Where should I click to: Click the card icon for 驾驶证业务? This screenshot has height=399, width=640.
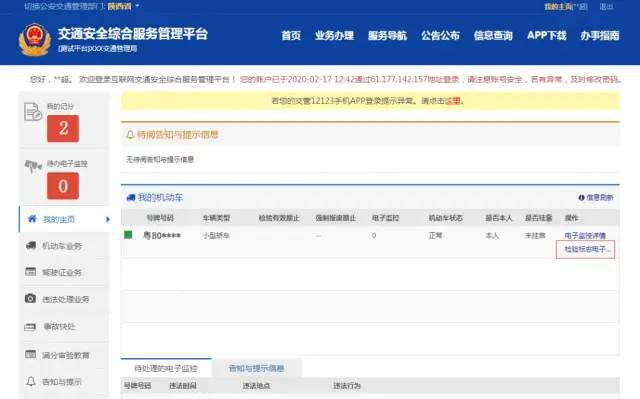pos(31,272)
